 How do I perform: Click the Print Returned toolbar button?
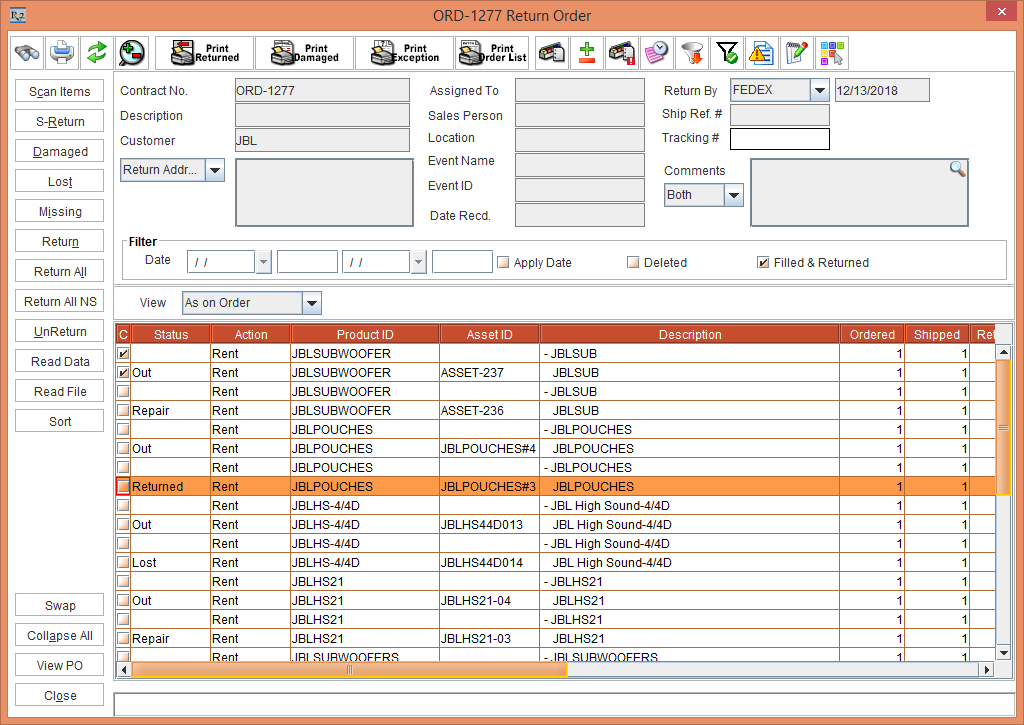(x=204, y=52)
